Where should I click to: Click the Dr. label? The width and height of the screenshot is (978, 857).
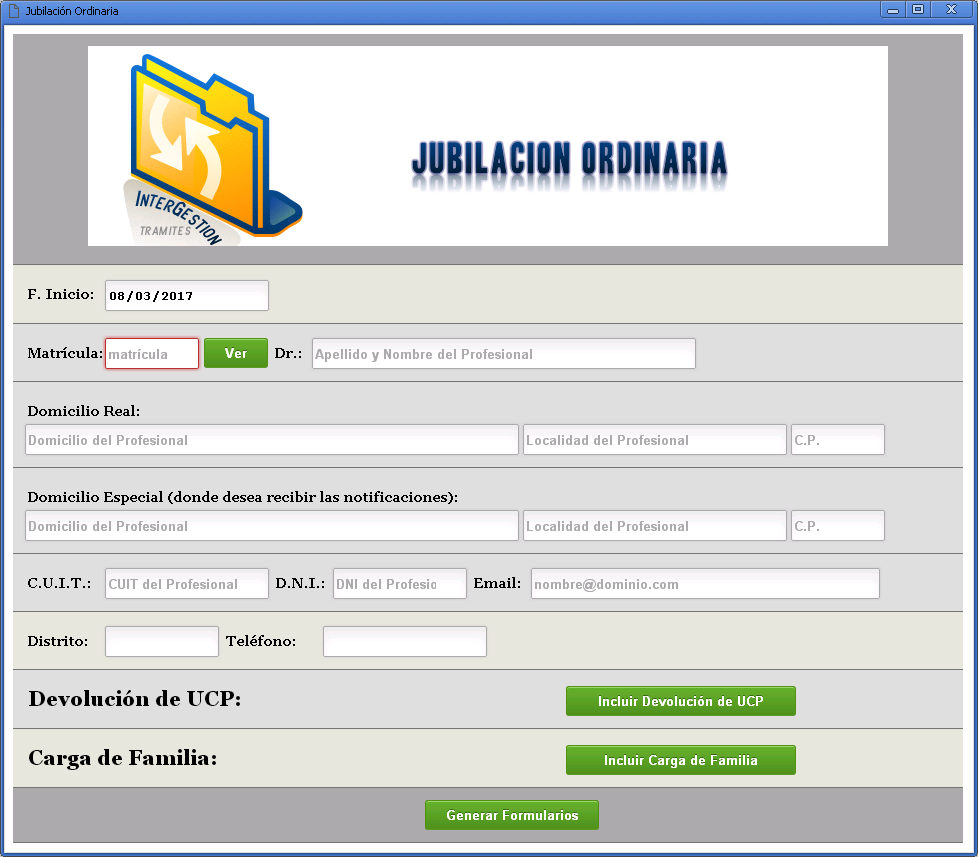tap(288, 354)
